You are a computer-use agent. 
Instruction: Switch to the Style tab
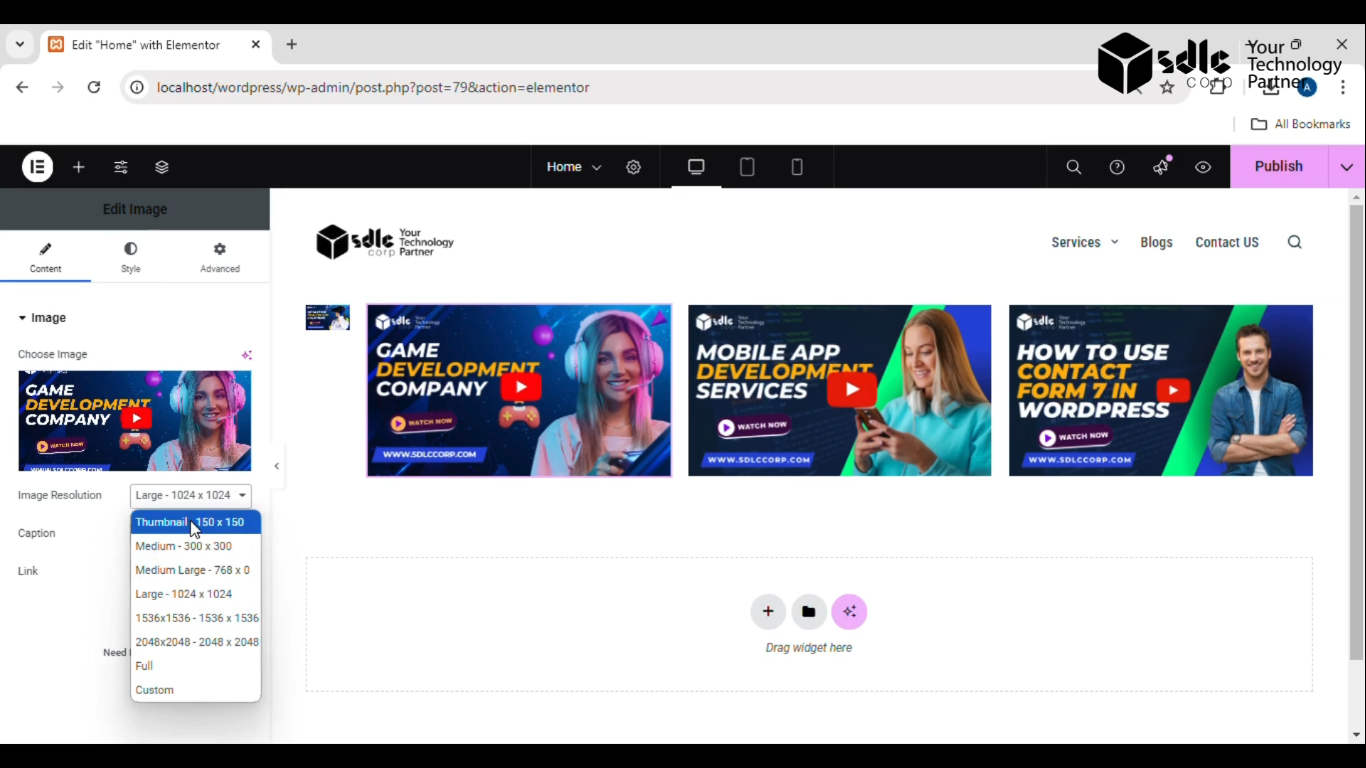[131, 257]
